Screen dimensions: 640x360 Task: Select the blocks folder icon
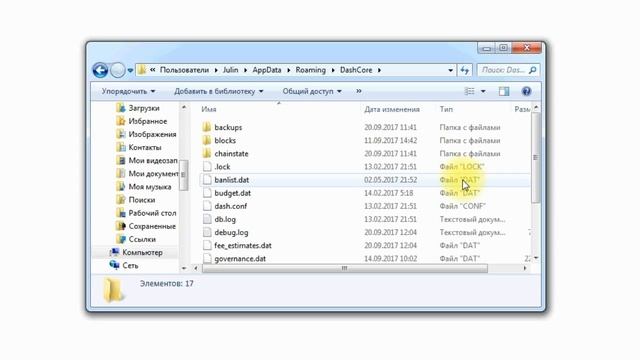[207, 140]
